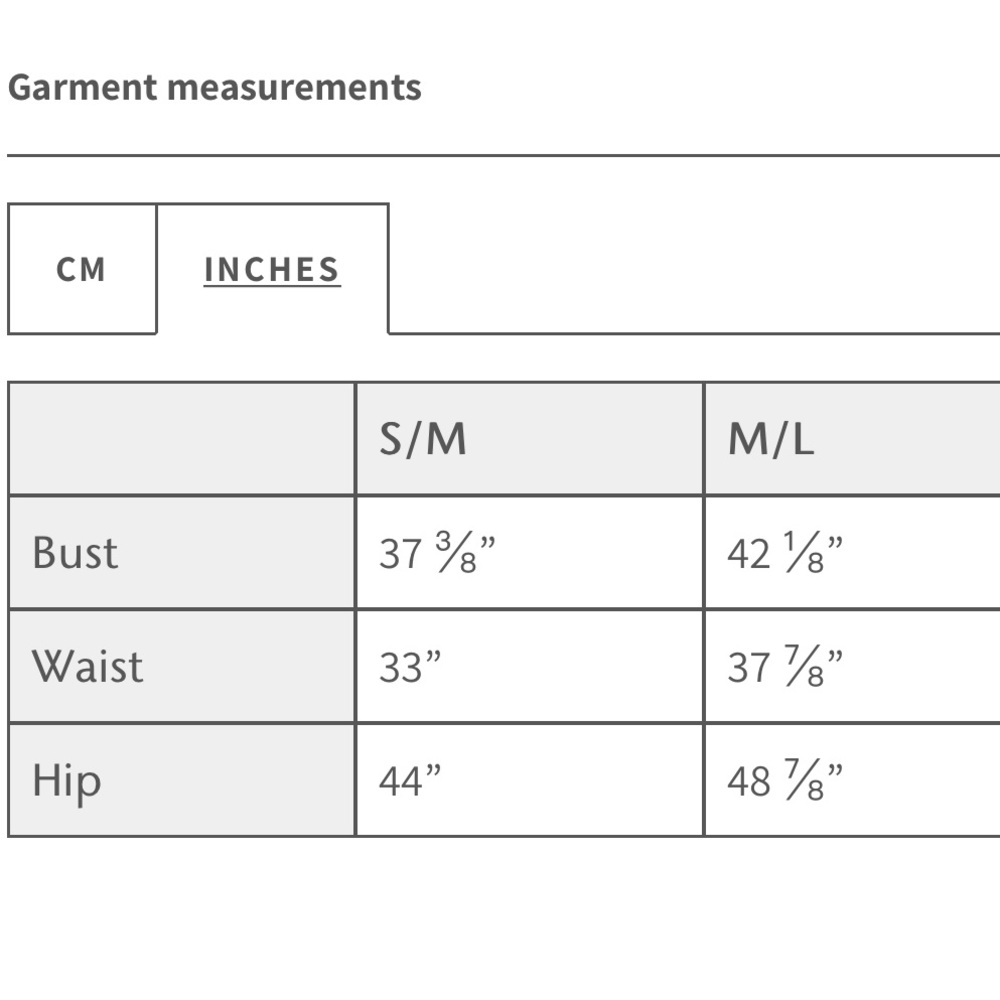The height and width of the screenshot is (1000, 1000).
Task: Click blank area below the measurements table
Action: pos(500,918)
